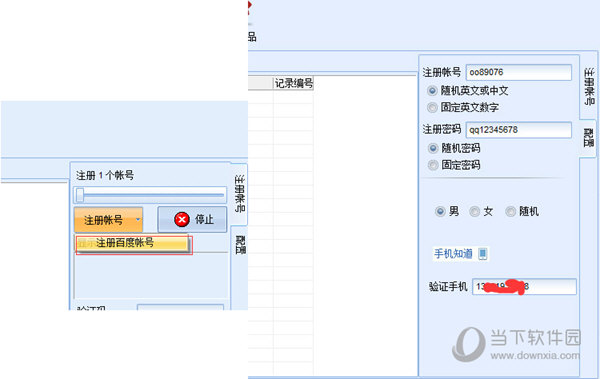Switch to right panel 配置 vertical tab
600x379 pixels.
click(x=589, y=138)
